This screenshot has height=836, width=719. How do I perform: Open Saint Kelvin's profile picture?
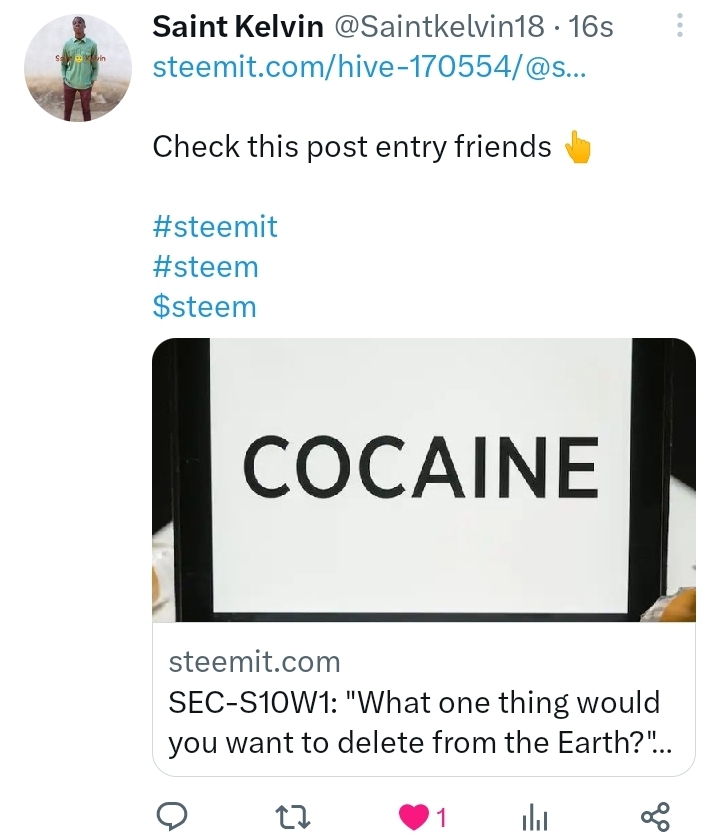click(x=78, y=68)
